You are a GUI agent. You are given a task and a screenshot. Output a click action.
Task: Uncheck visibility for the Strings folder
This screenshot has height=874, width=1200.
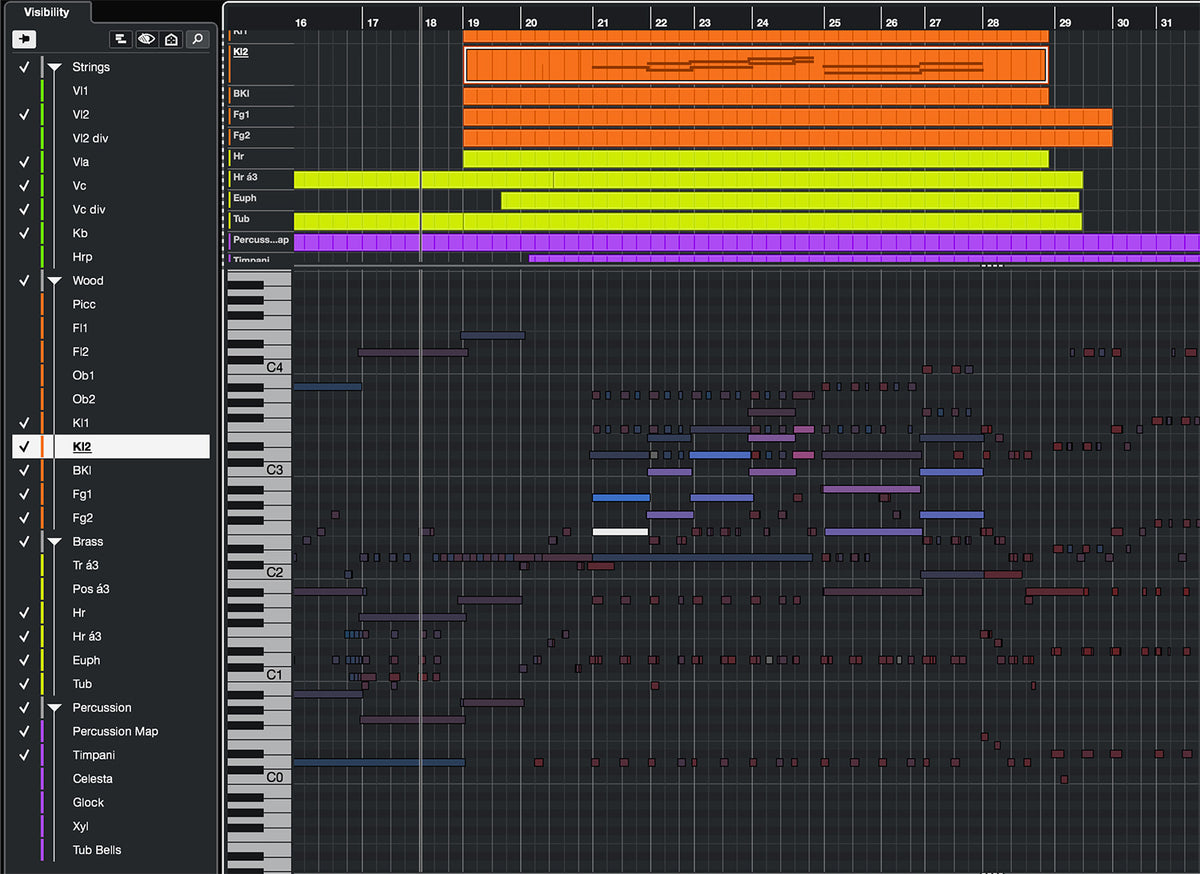pos(24,67)
